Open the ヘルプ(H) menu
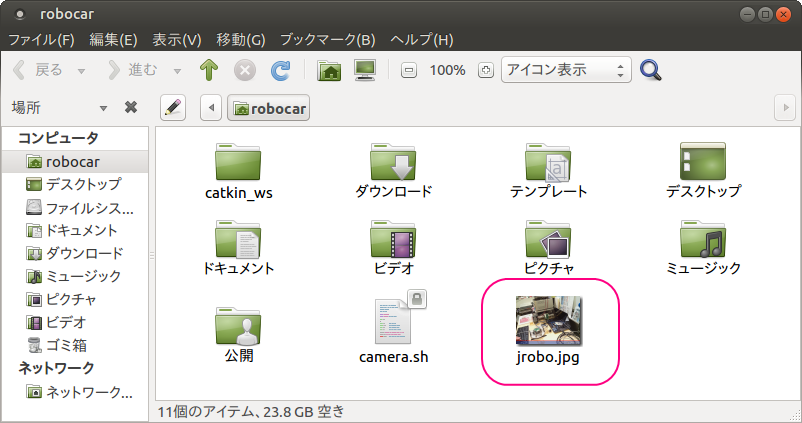Screen dimensions: 802x423 (x=421, y=39)
